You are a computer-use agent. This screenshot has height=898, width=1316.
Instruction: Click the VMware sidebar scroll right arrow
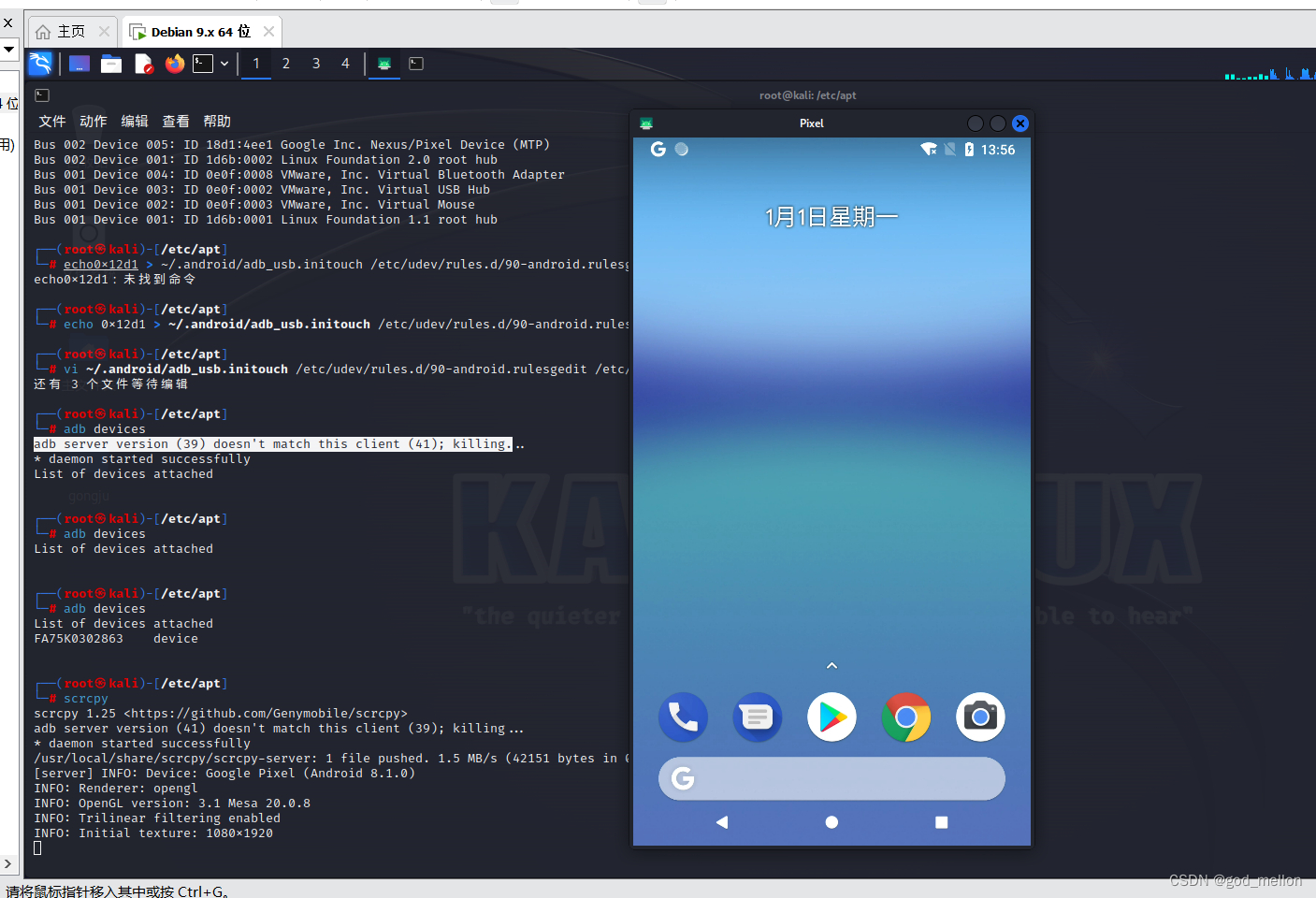tap(7, 864)
